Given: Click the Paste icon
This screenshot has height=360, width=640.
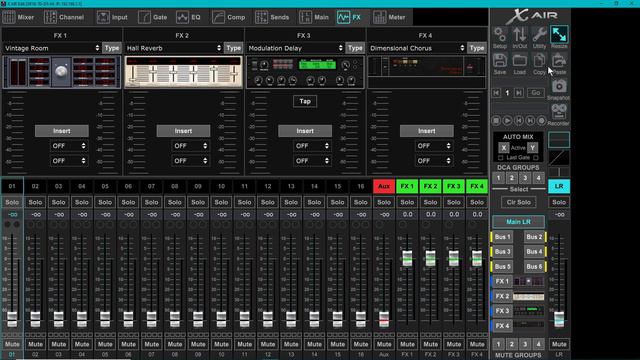Looking at the screenshot, I should [559, 64].
